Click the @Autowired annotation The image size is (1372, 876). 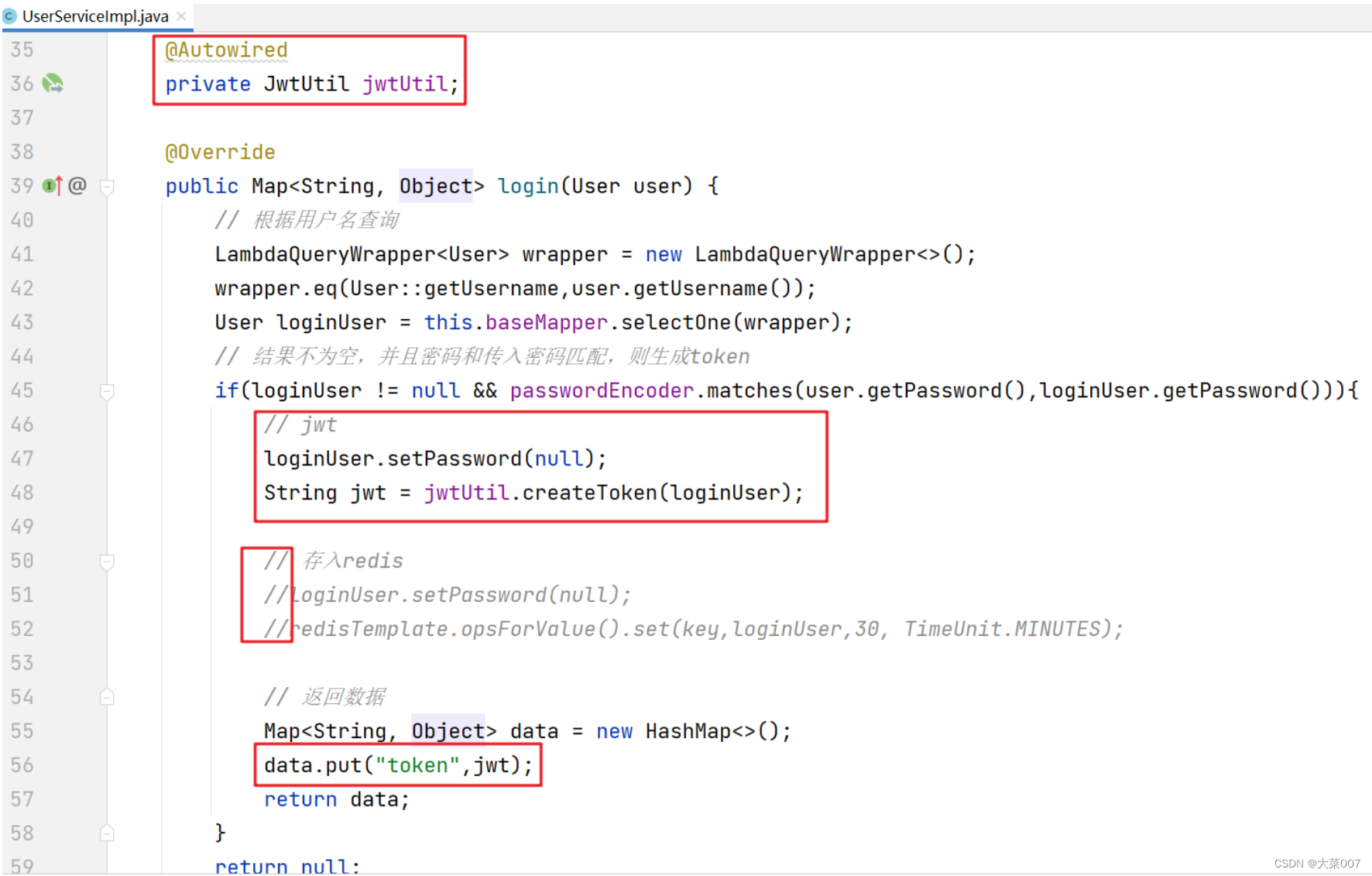[226, 50]
